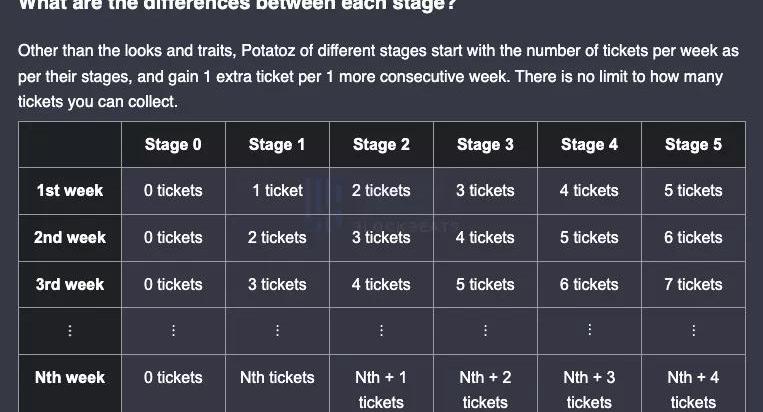Click the 3rd week row label
This screenshot has height=412, width=763.
70,284
